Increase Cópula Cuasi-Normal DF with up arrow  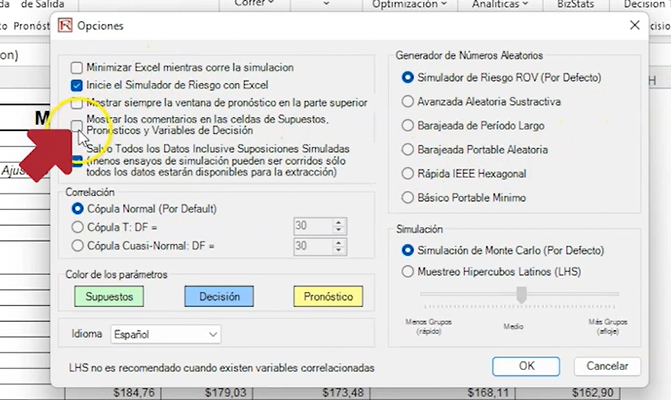338,243
